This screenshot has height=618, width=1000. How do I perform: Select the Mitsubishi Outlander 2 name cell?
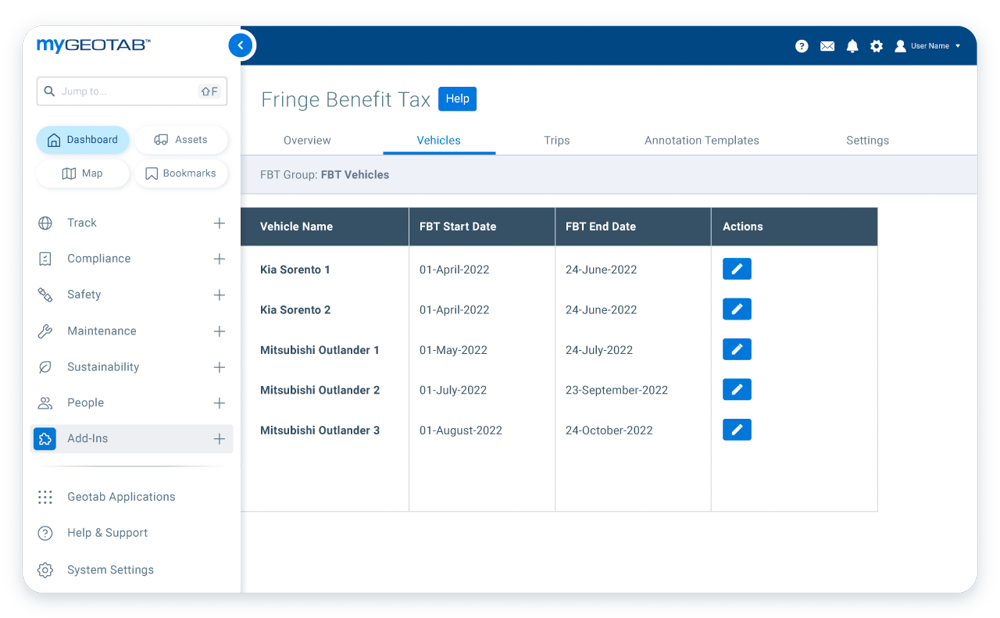coord(320,390)
